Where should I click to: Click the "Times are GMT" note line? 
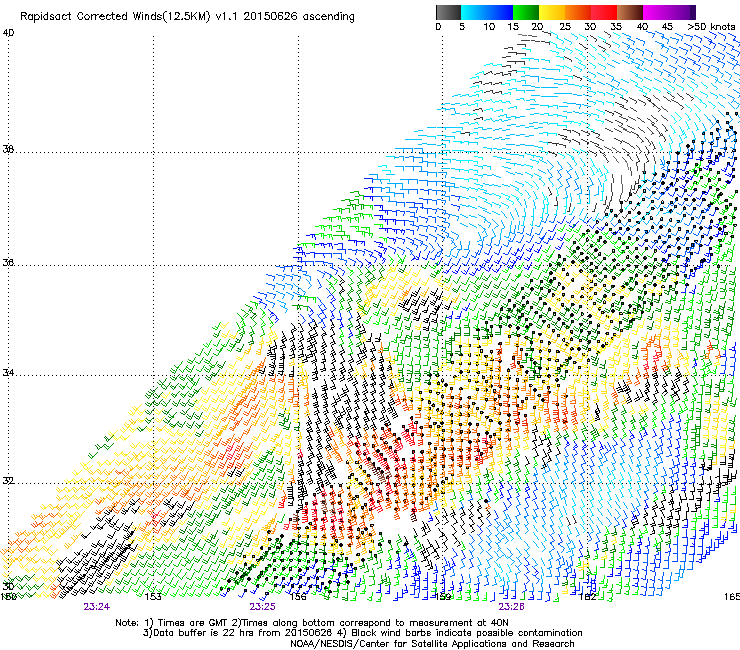pos(312,623)
